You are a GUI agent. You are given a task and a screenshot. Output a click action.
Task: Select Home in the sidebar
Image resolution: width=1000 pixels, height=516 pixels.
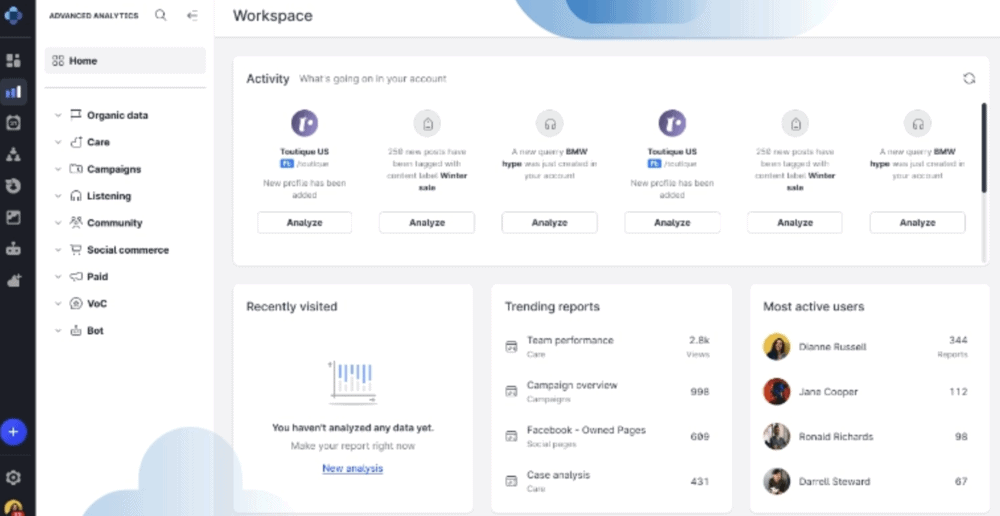[x=125, y=61]
